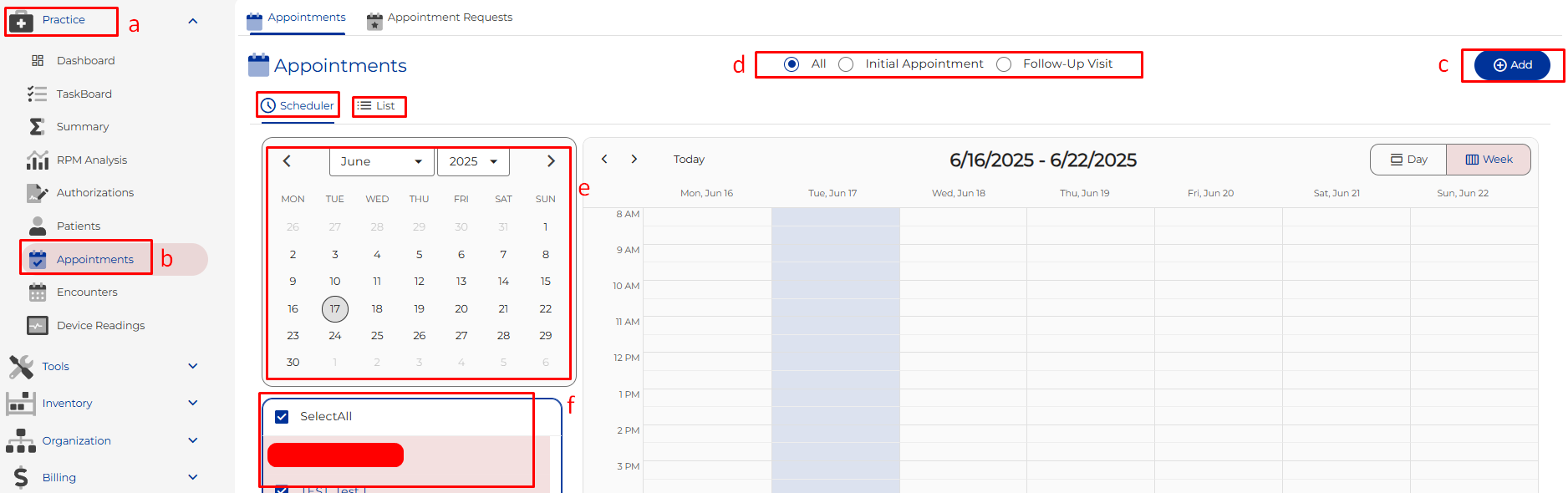Select Follow-Up Visit radio button
Viewport: 1568px width, 493px height.
(x=1004, y=64)
